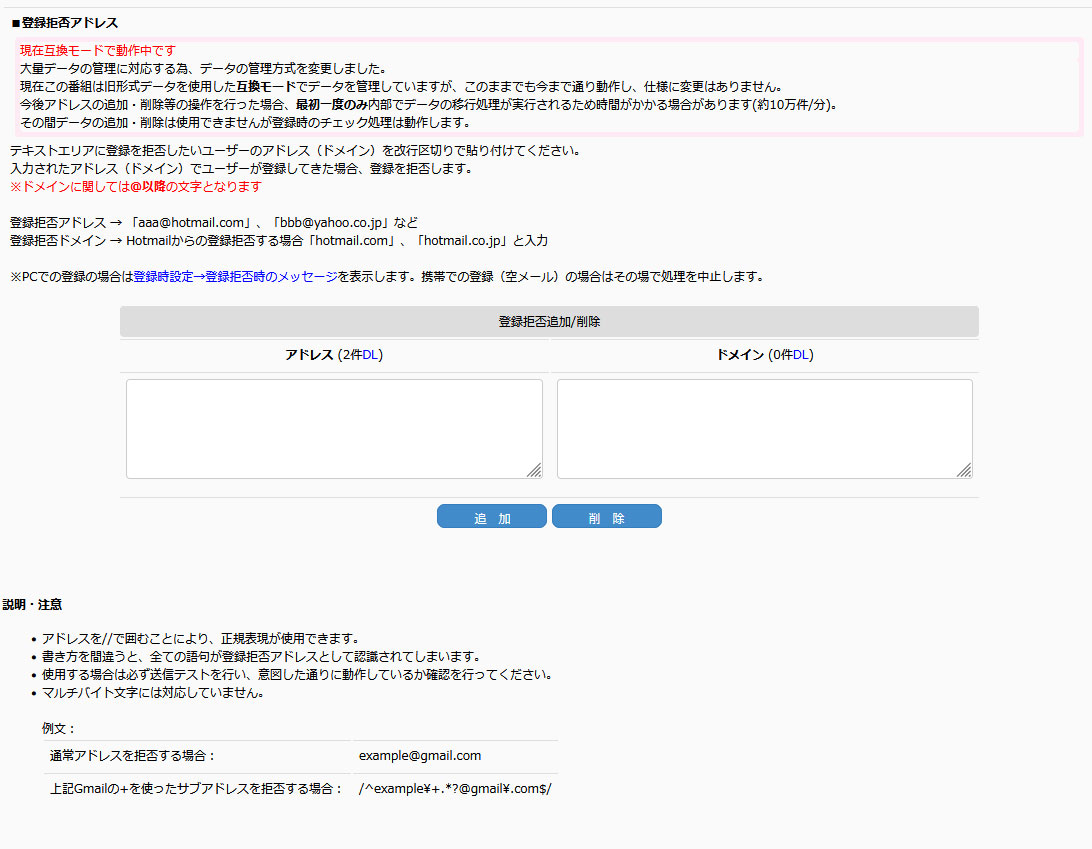Image resolution: width=1092 pixels, height=849 pixels.
Task: Click the アドレス column header
Action: click(x=309, y=355)
